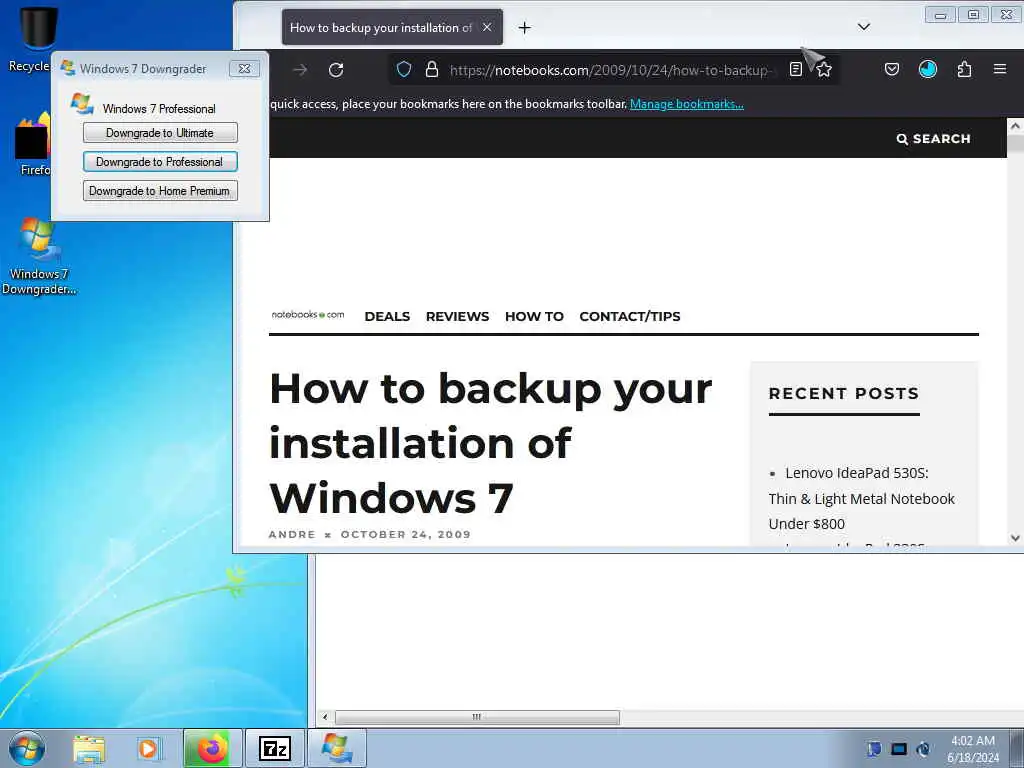Click the Windows 7 Downgrader title bar icon
The height and width of the screenshot is (768, 1024).
67,68
